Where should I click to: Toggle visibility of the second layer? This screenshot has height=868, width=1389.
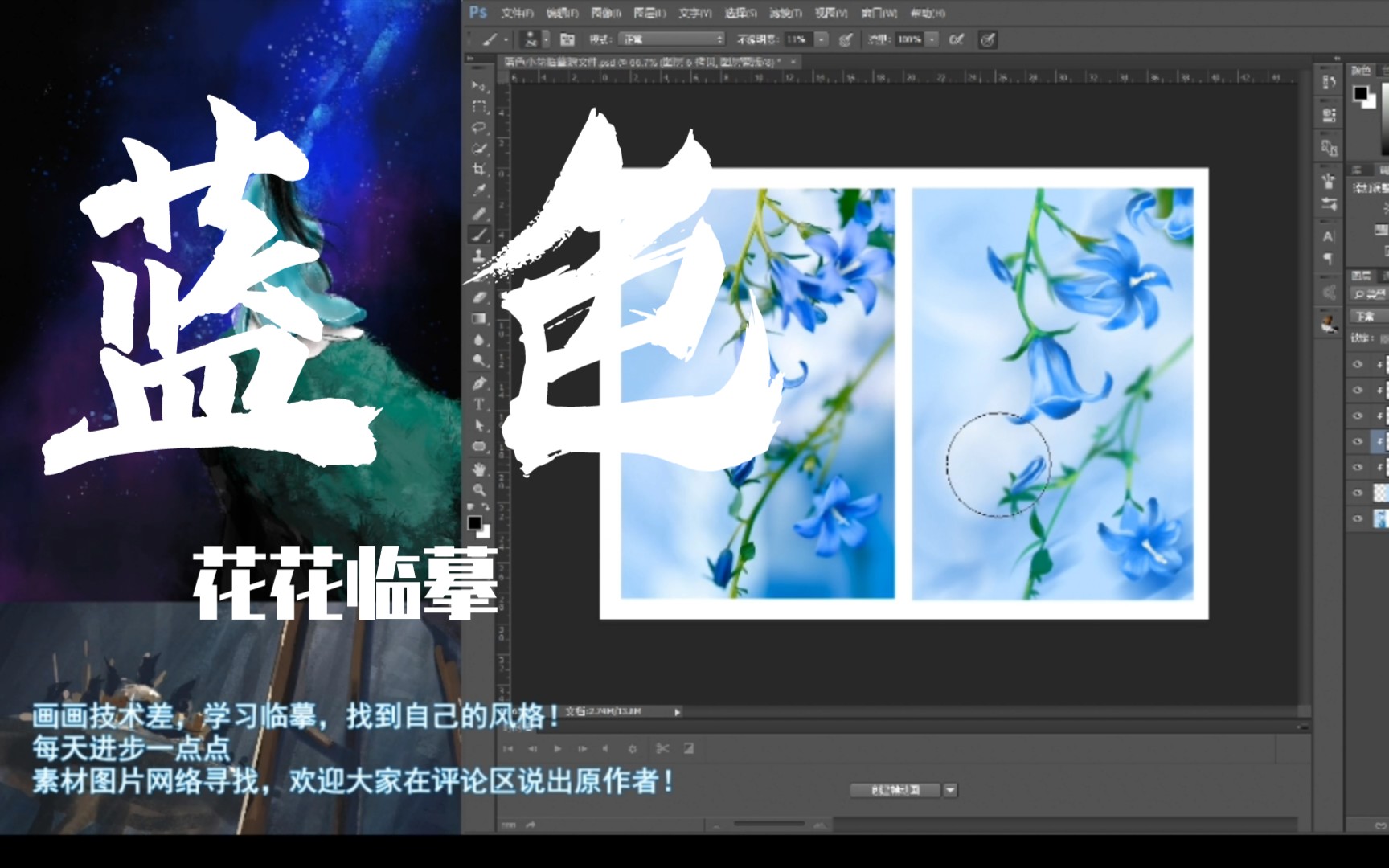[x=1358, y=390]
